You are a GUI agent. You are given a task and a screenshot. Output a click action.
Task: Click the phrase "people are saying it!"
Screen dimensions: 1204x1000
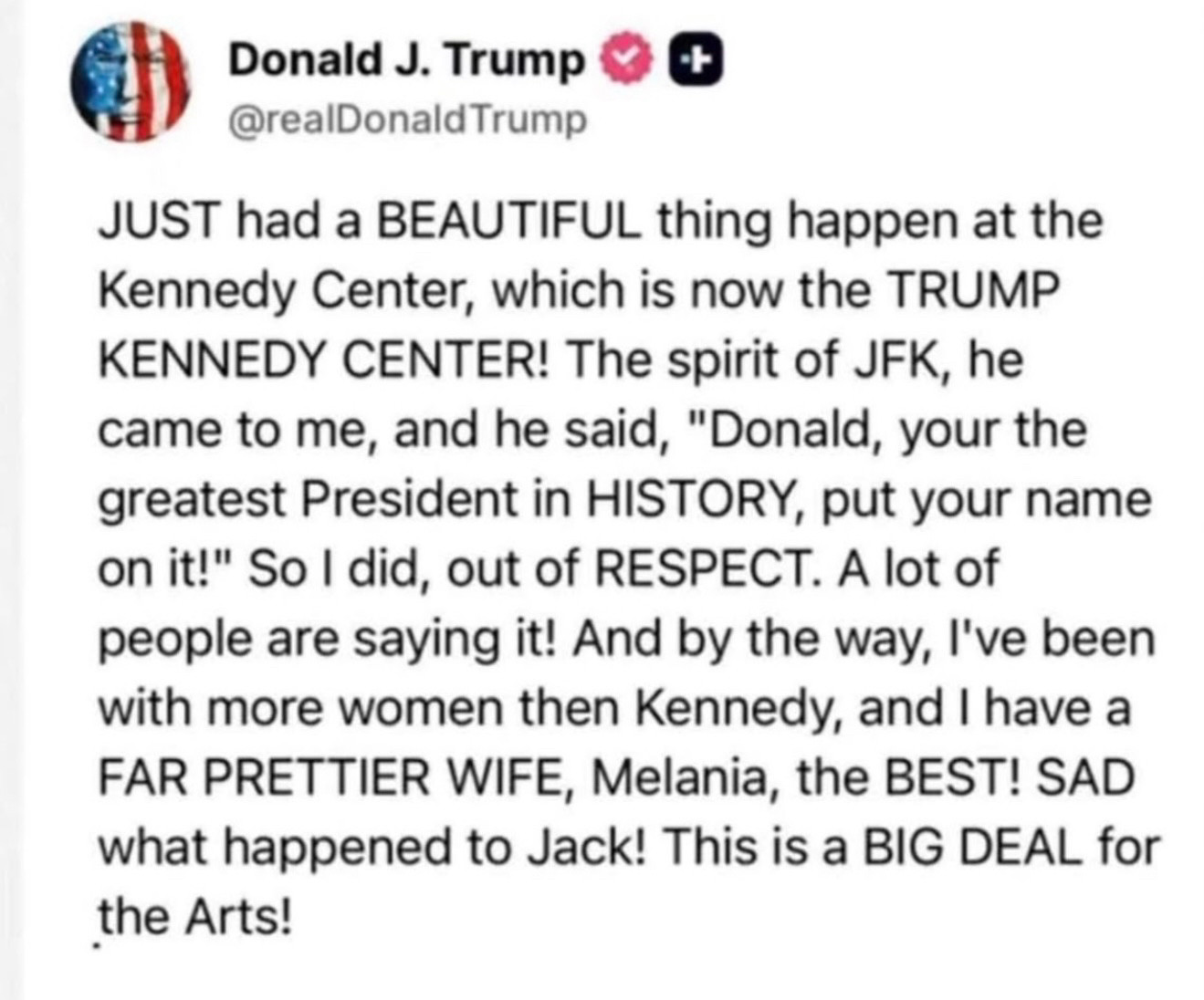[x=327, y=639]
